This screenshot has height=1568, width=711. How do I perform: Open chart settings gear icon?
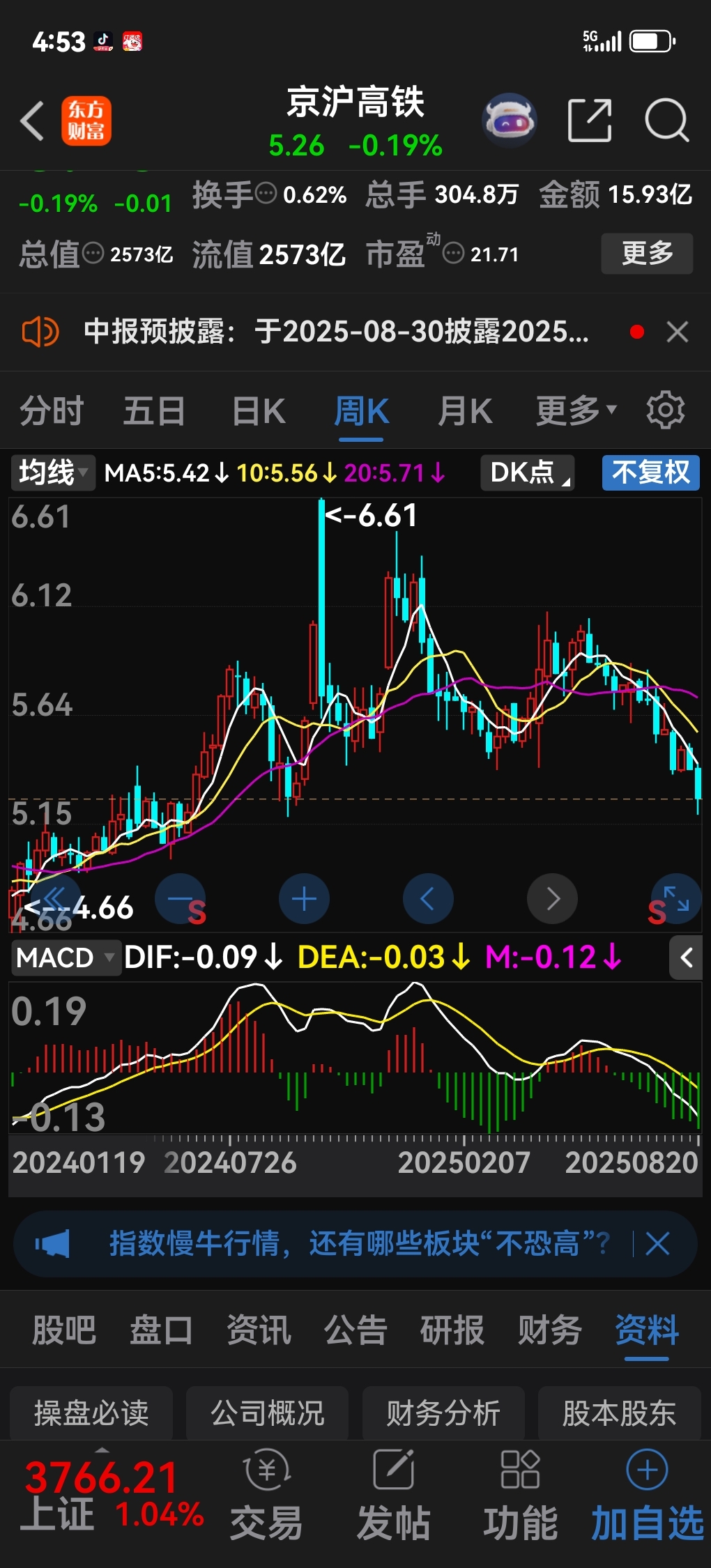coord(666,410)
